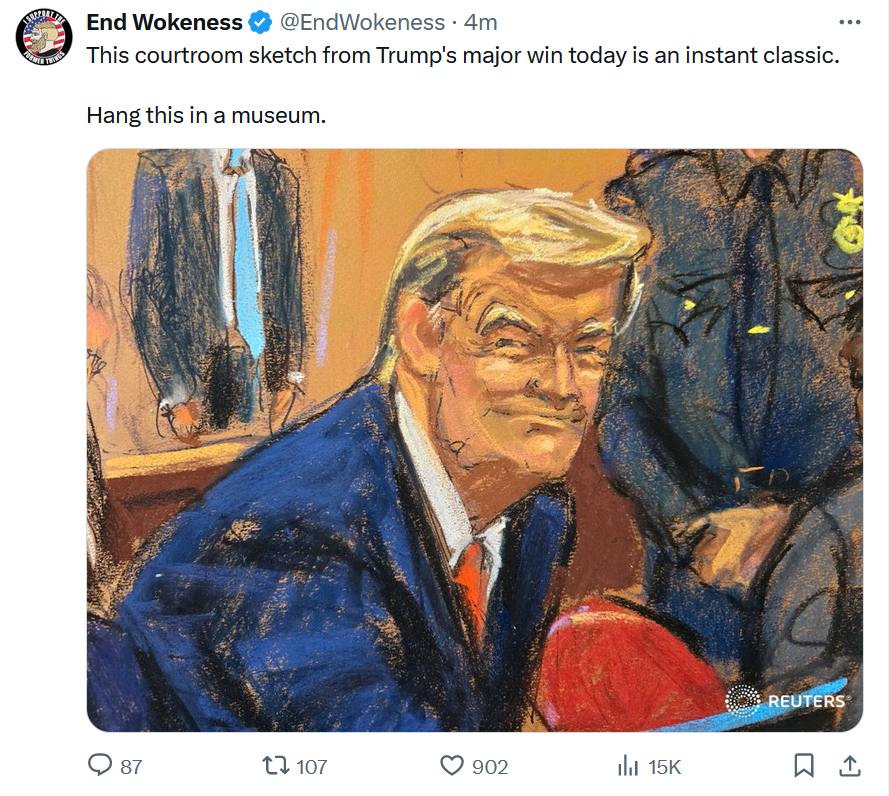Click the reply speech bubble icon

click(x=100, y=765)
